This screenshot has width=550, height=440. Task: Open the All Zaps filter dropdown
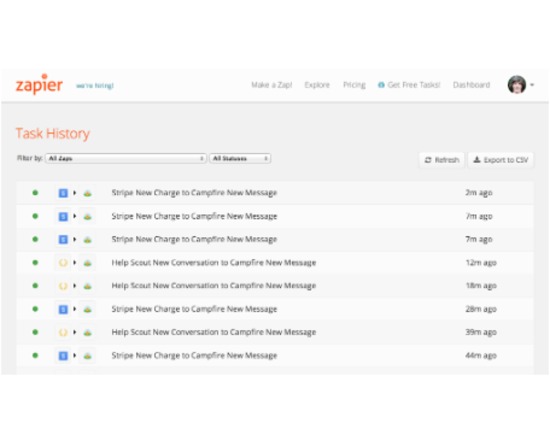pyautogui.click(x=126, y=159)
